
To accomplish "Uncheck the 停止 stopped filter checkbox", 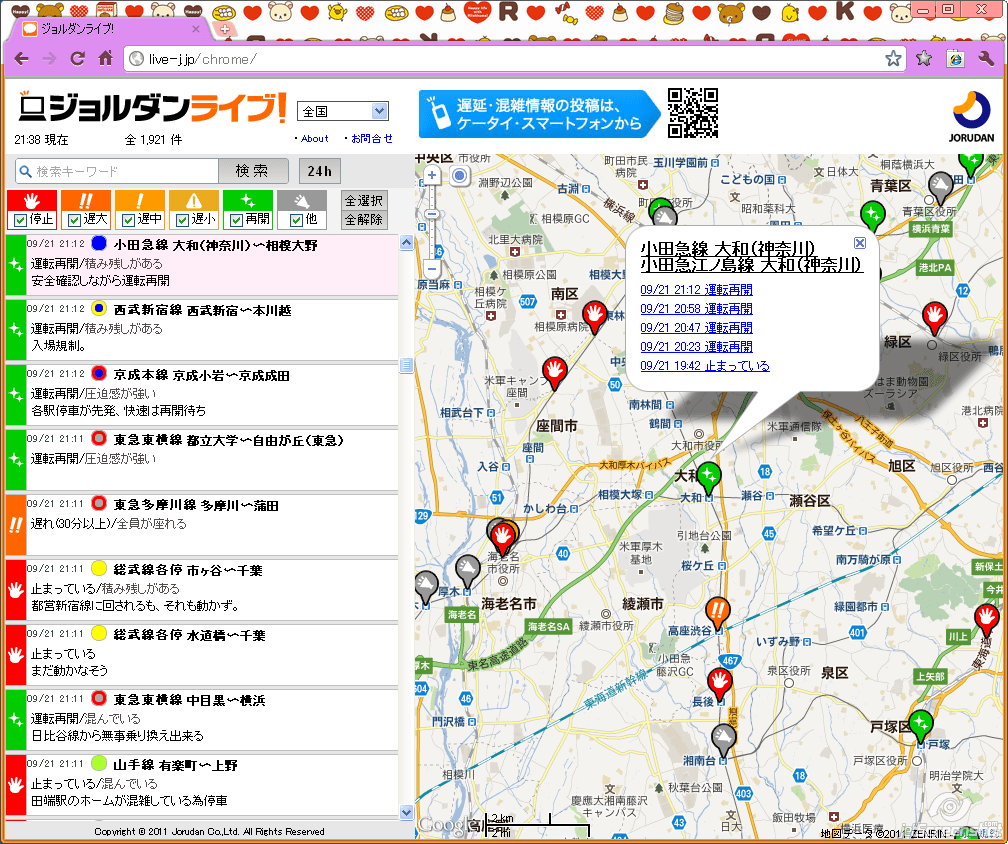I will tap(20, 220).
